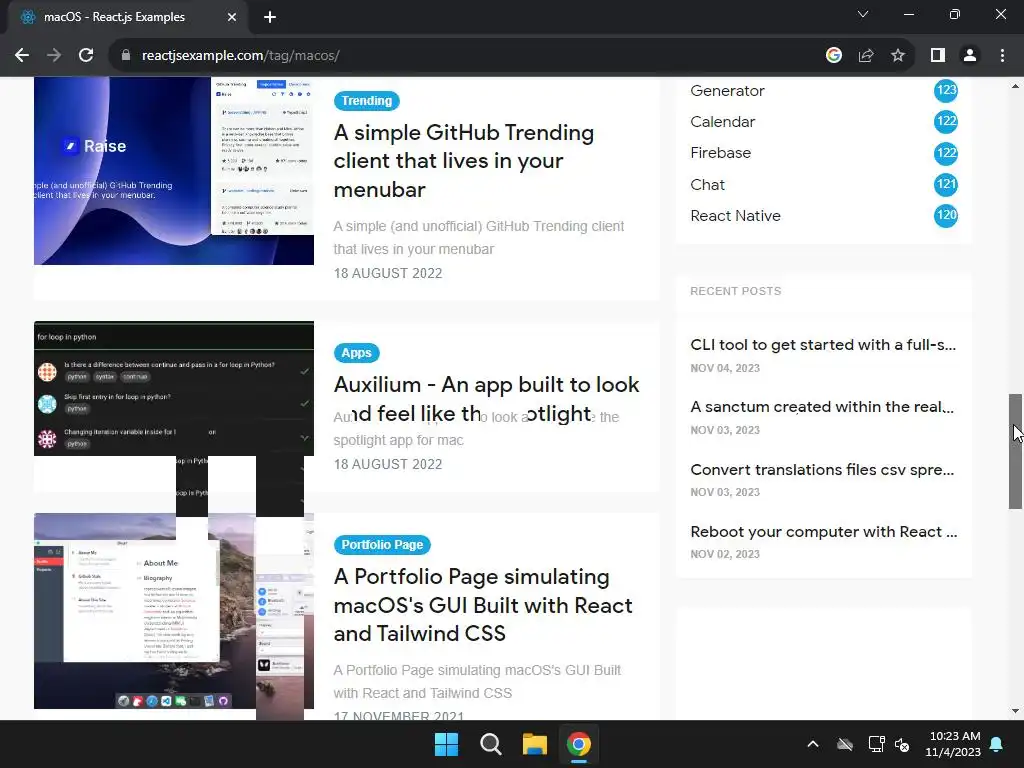Click NOV 02, 2023 date text

pos(725,554)
